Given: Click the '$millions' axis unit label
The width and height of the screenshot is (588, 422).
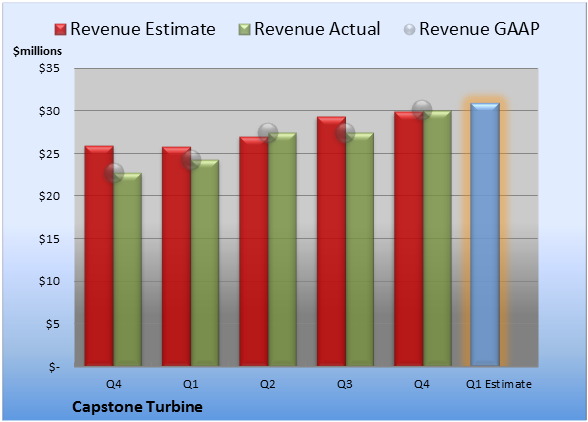Looking at the screenshot, I should pyautogui.click(x=38, y=51).
